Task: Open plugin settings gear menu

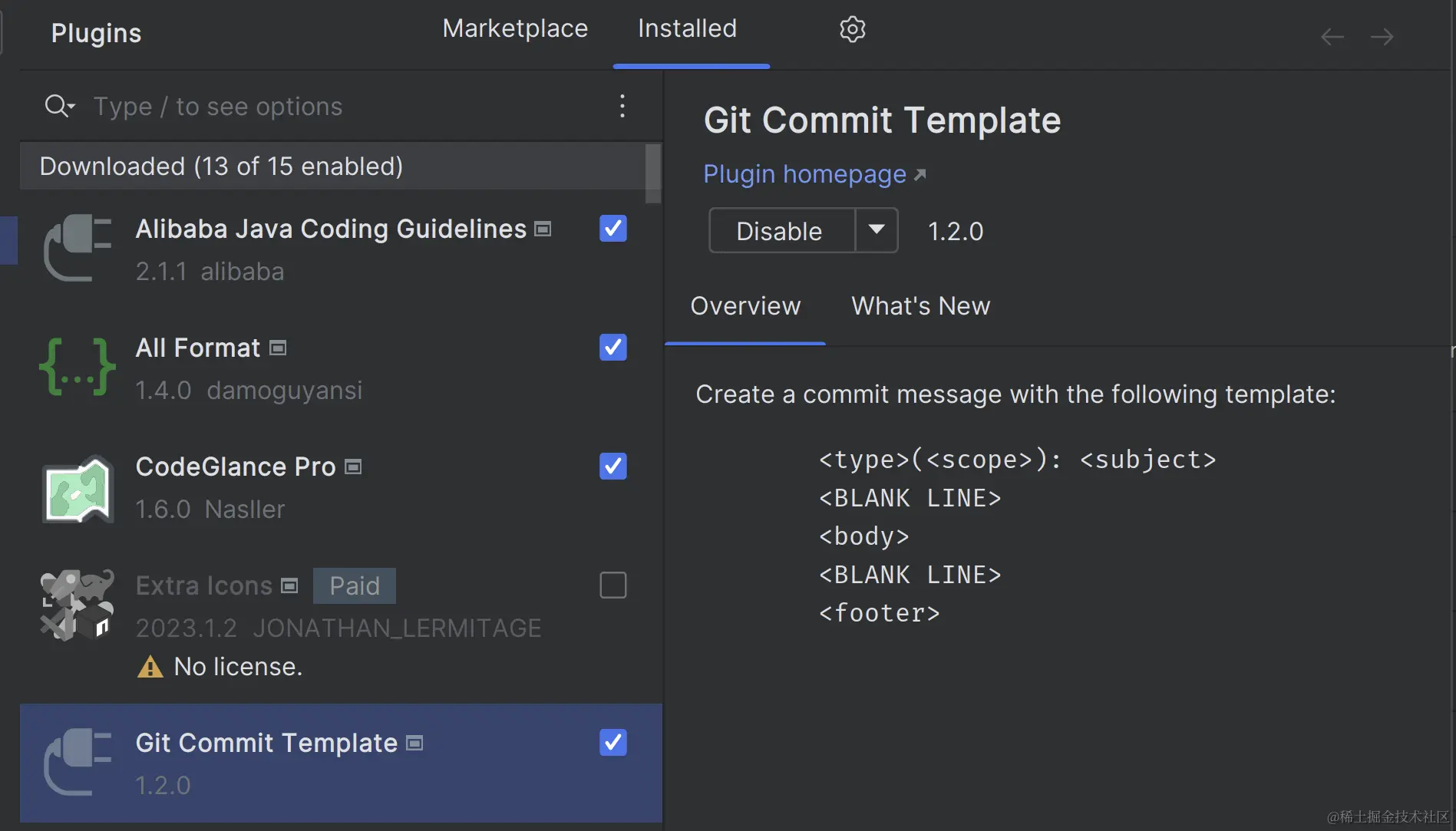Action: tap(852, 29)
